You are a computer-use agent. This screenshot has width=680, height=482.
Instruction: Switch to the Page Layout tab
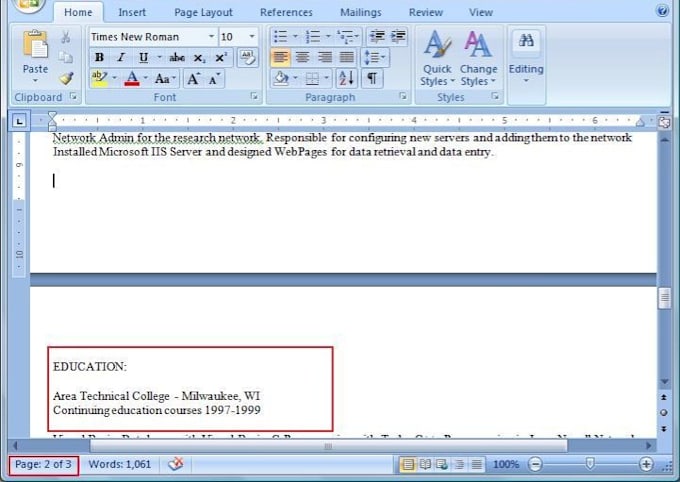tap(203, 13)
